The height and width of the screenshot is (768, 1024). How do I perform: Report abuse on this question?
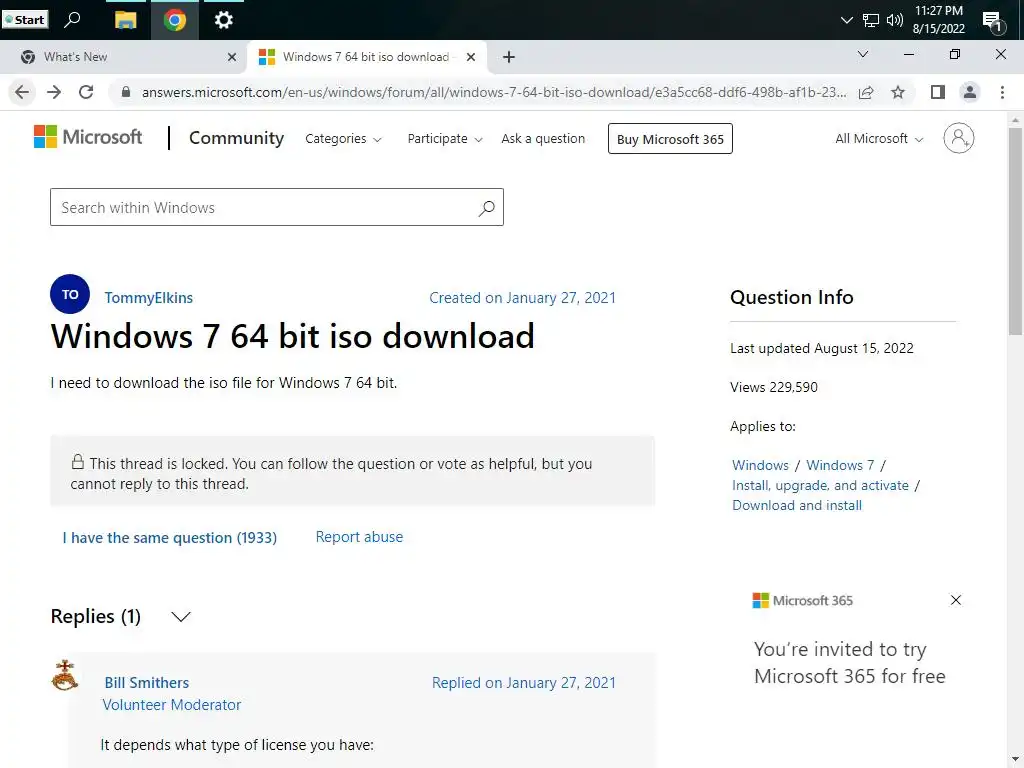359,537
